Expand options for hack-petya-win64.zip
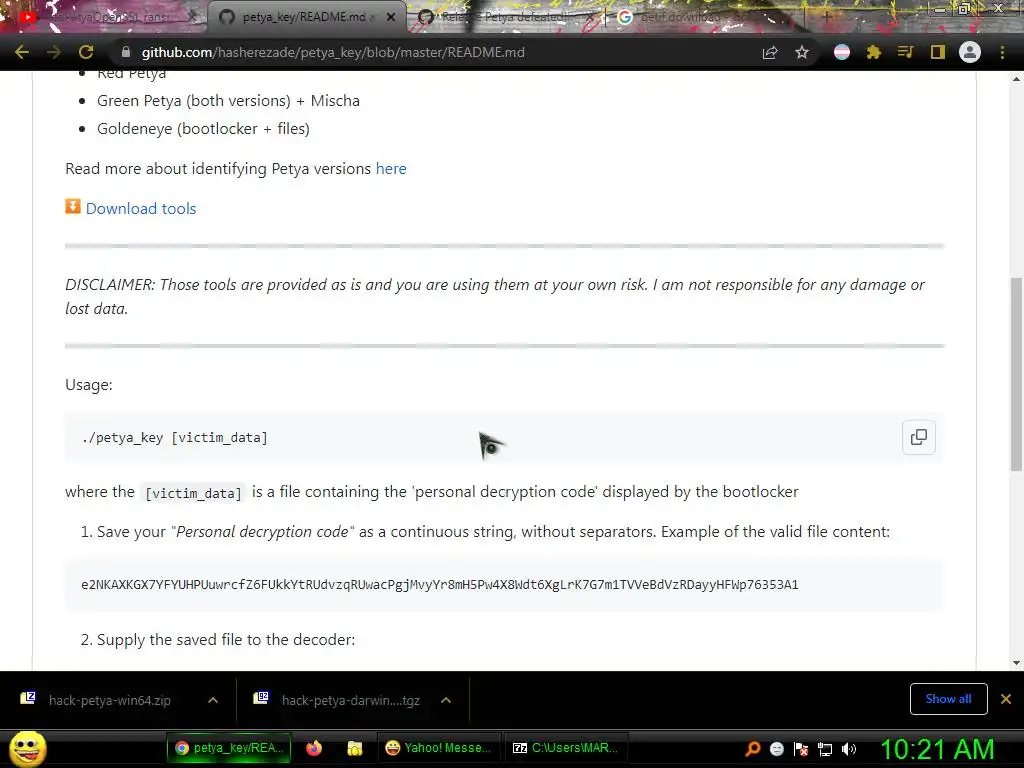1024x768 pixels. tap(213, 700)
